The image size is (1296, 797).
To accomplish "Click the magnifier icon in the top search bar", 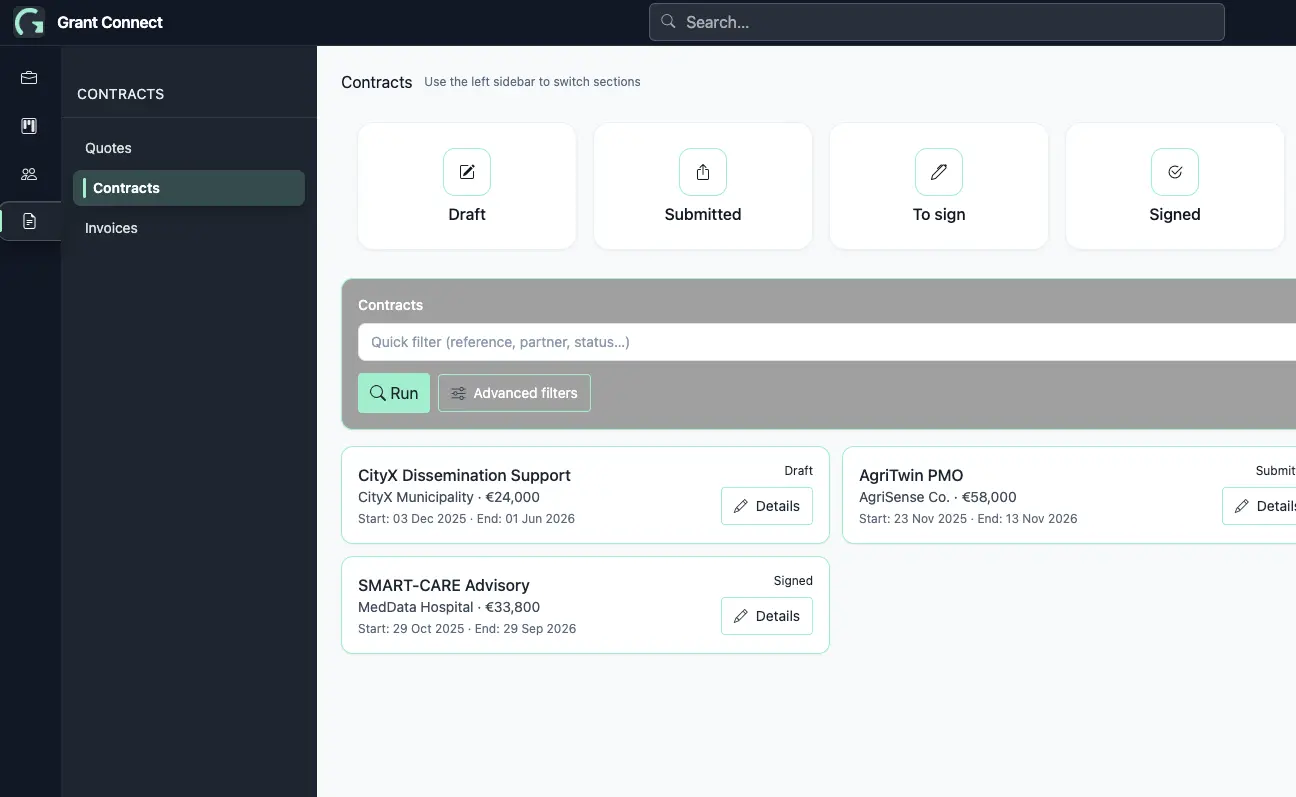I will [667, 21].
